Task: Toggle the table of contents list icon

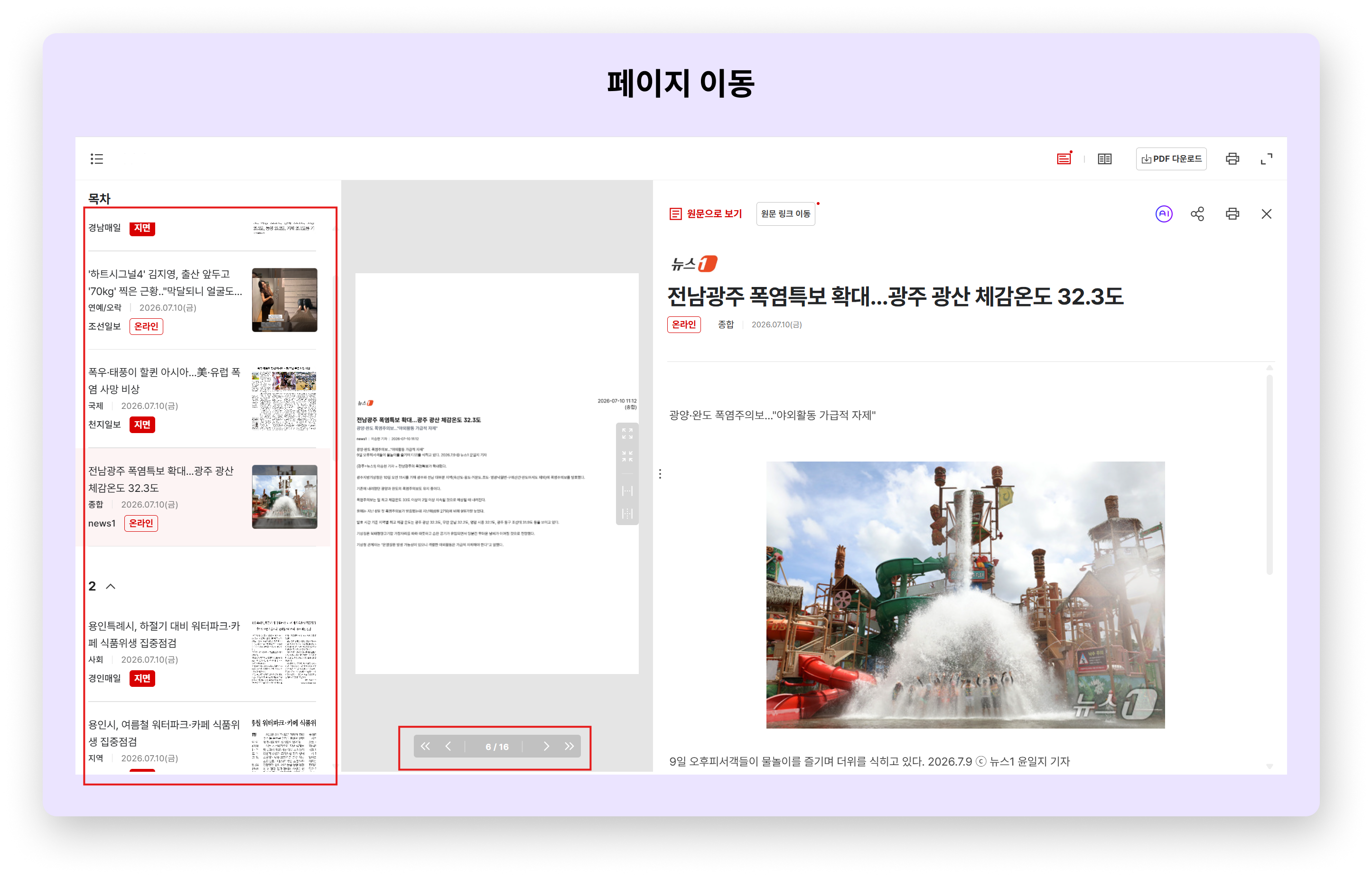Action: [x=96, y=158]
